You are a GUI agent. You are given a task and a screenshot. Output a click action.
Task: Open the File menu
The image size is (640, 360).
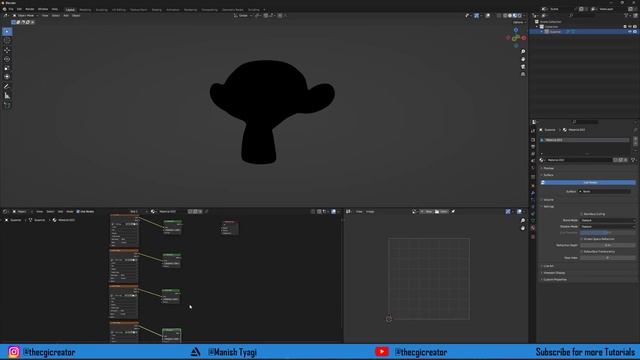11,9
